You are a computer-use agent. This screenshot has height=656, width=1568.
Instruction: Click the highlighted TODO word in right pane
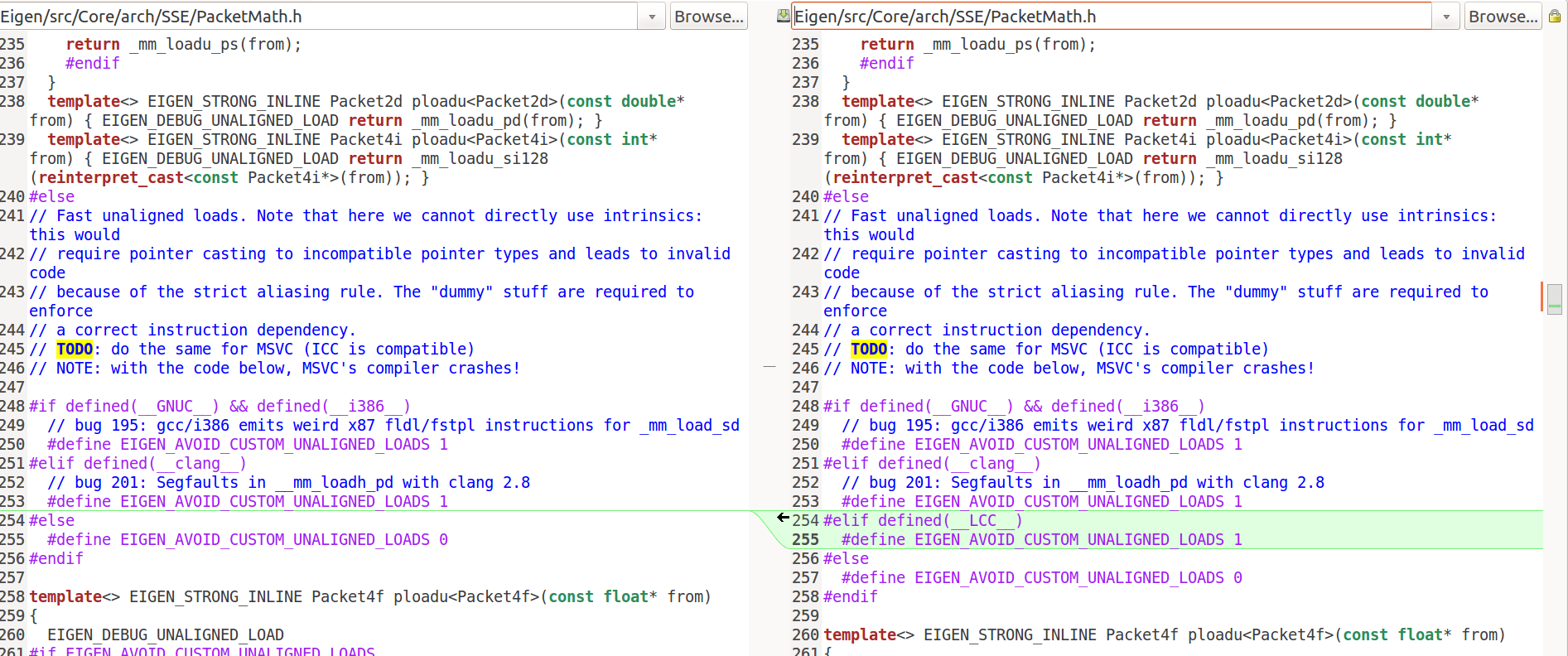869,350
